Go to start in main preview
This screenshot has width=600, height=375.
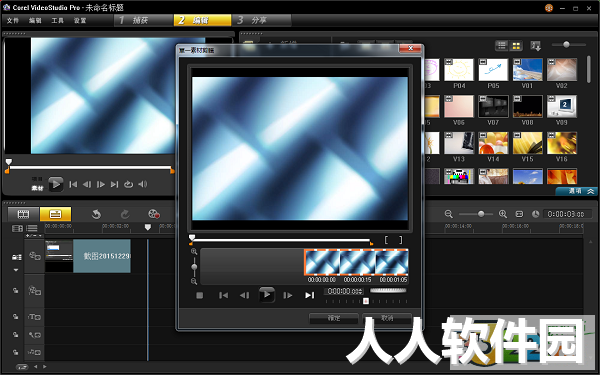(73, 184)
